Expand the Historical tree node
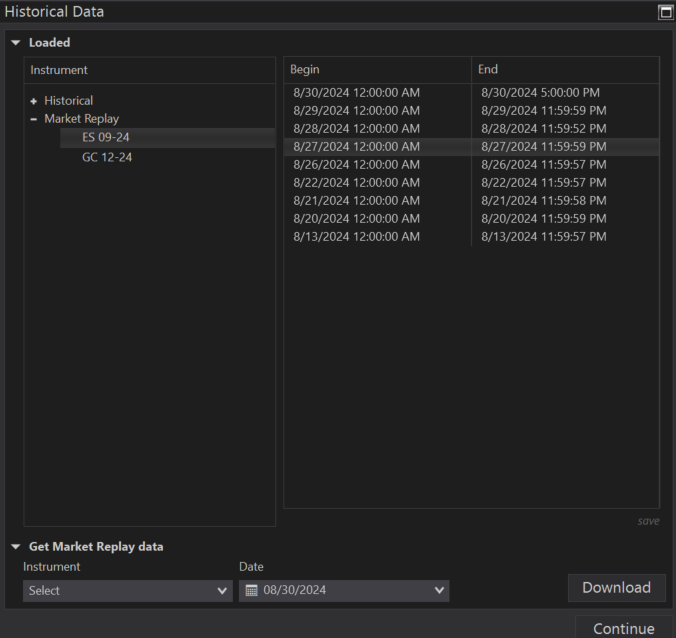This screenshot has width=676, height=638. coord(34,101)
